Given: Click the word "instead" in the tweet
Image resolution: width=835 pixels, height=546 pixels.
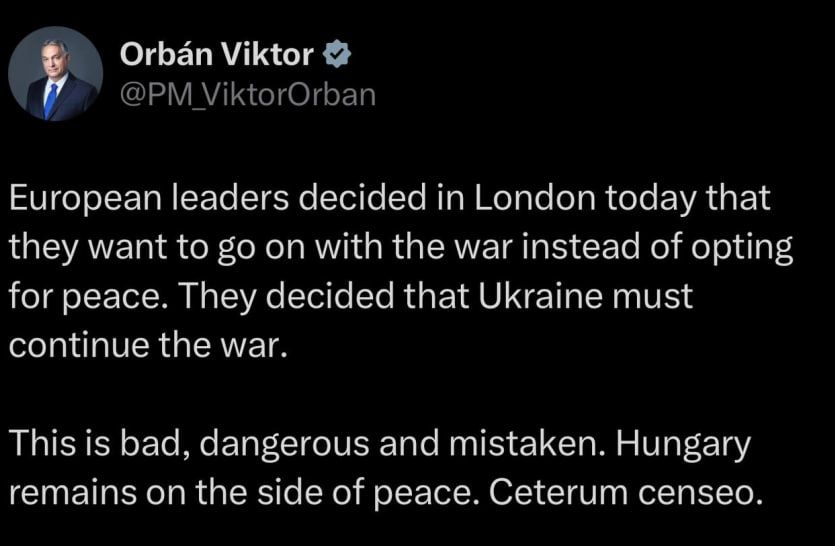Looking at the screenshot, I should click(x=580, y=247).
